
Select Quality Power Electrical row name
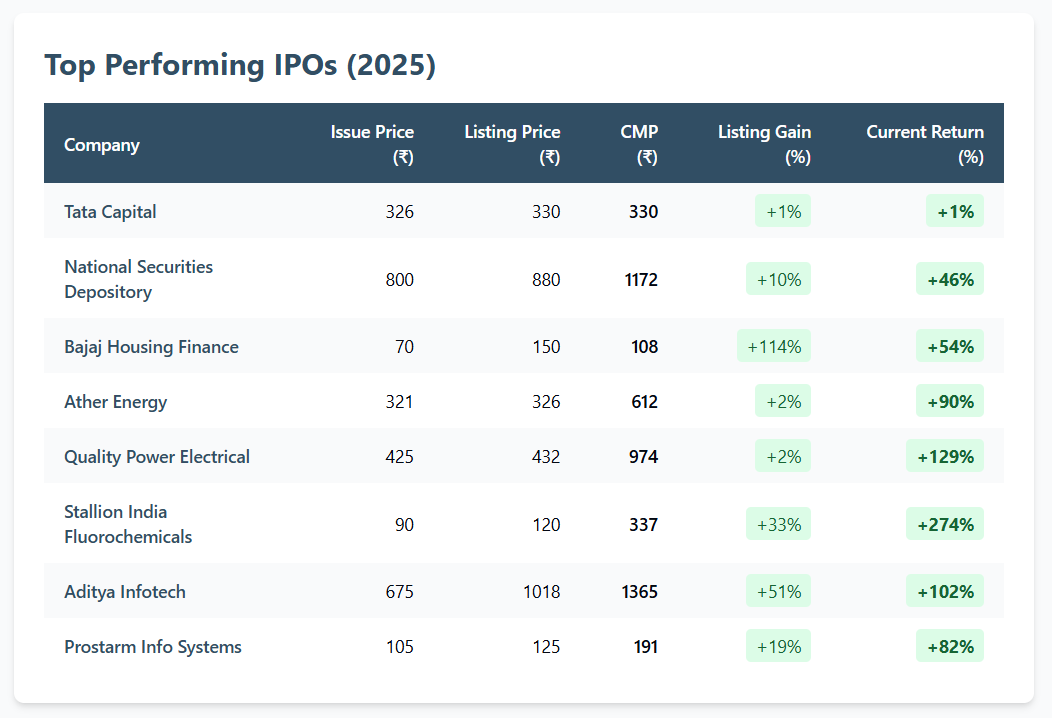click(x=157, y=457)
